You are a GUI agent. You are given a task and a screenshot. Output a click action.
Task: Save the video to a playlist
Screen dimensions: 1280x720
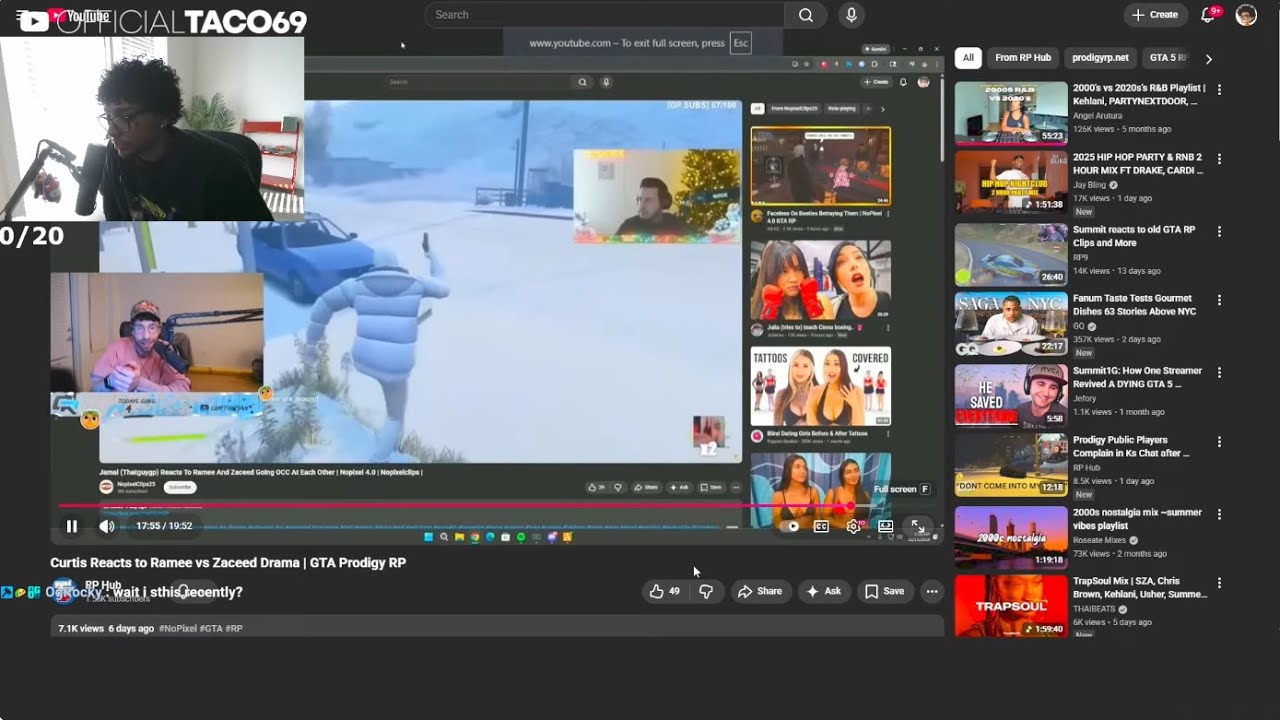884,591
